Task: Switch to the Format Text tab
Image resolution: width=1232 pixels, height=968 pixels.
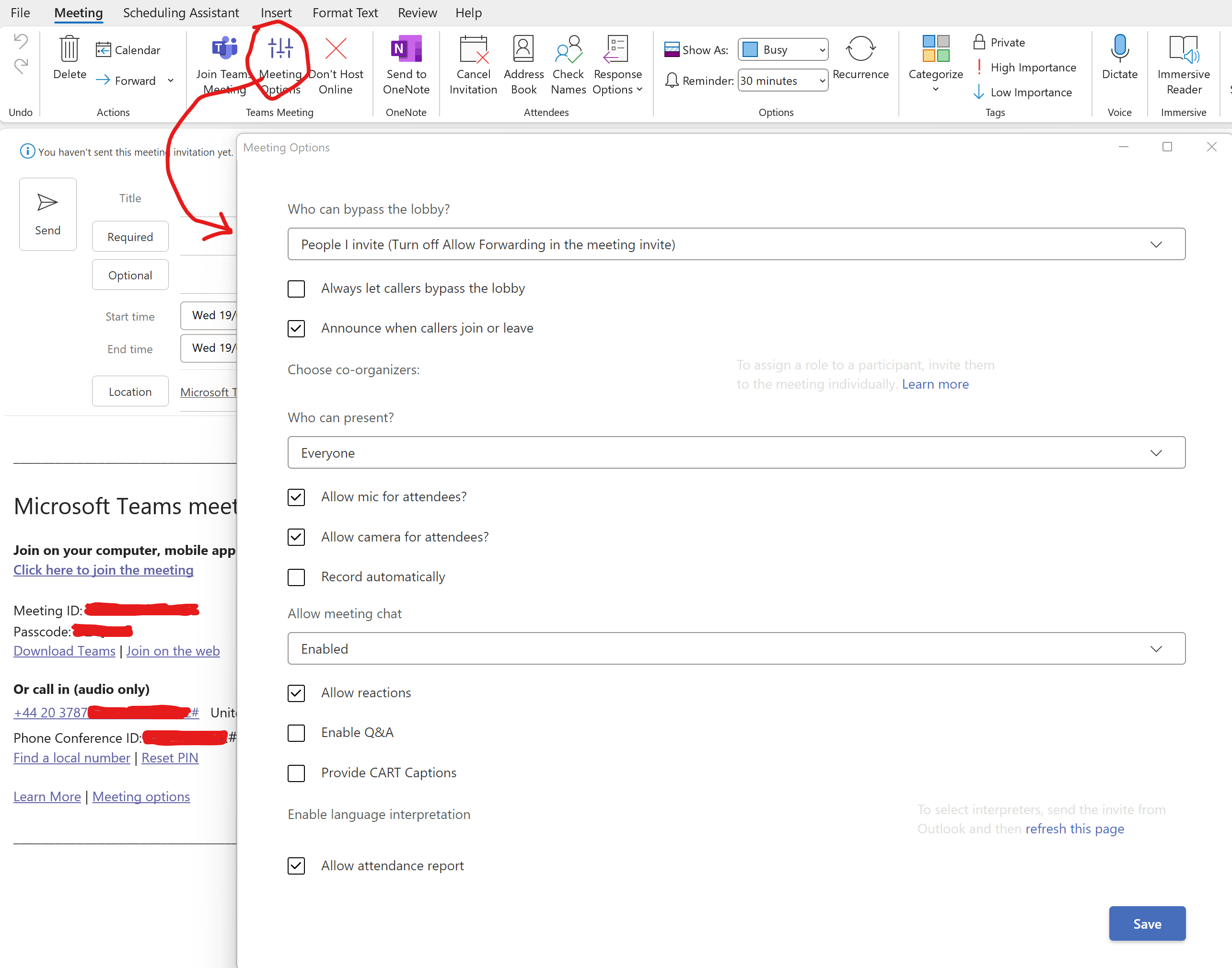Action: coord(345,12)
